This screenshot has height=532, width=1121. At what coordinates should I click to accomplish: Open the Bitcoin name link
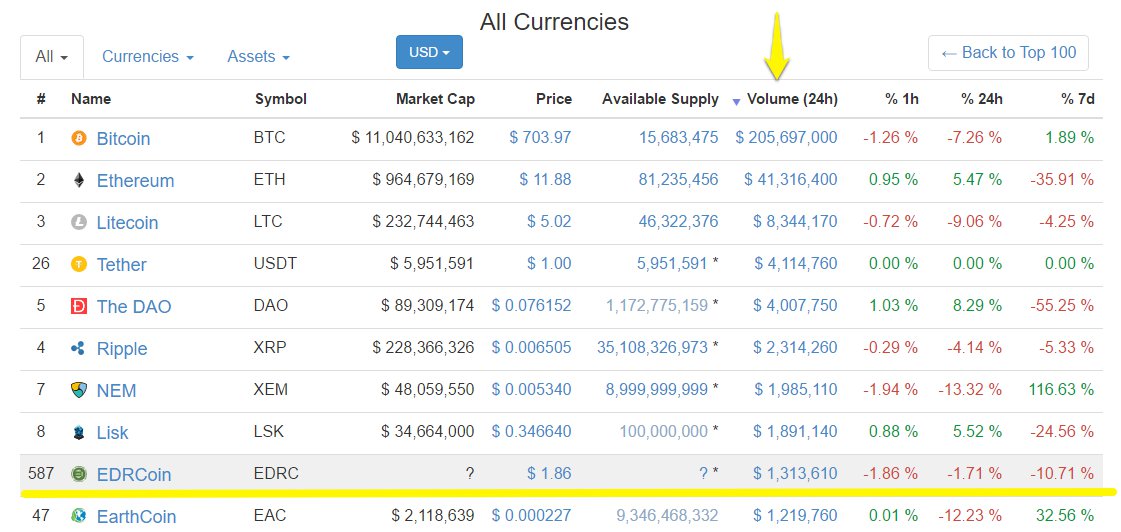[x=123, y=138]
